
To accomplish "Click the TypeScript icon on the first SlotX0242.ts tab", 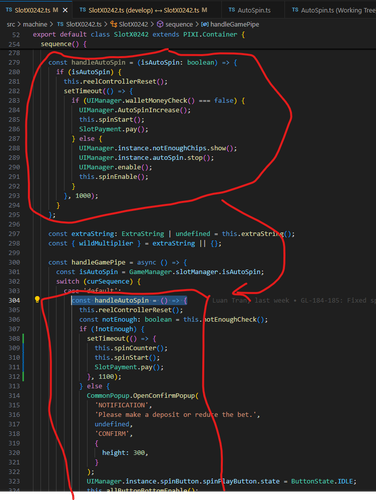I will 9,10.
